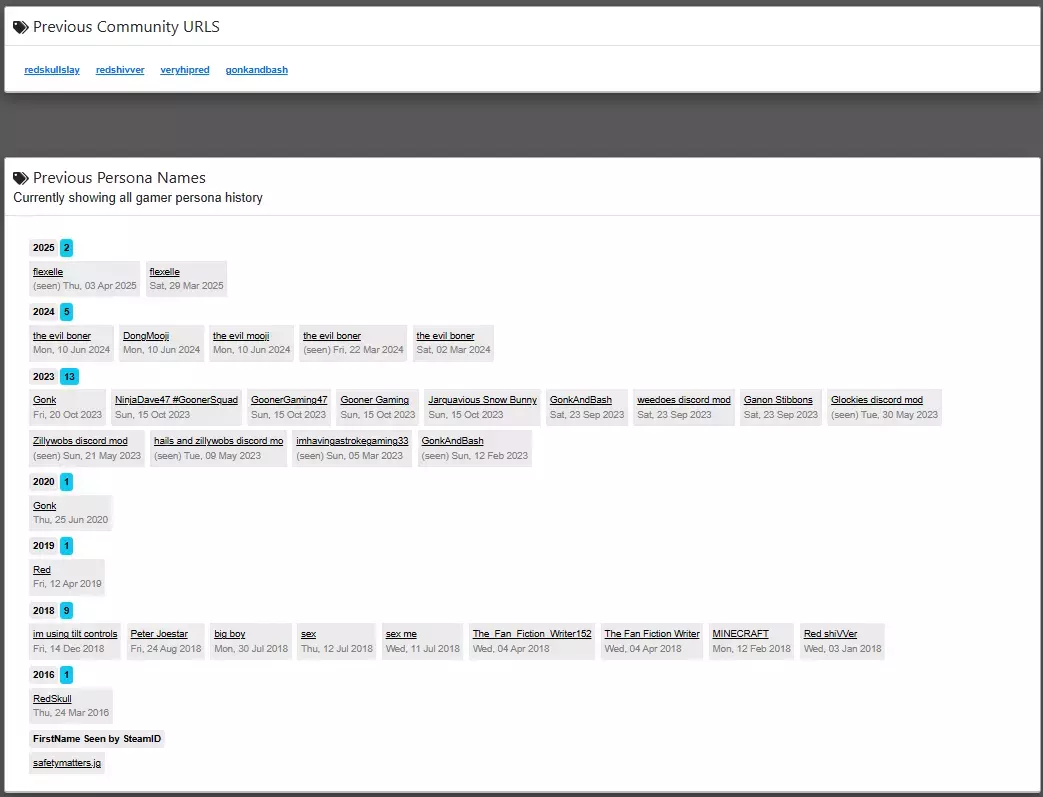The image size is (1043, 797).
Task: Click the count badge 13 beside 2023
Action: pos(69,377)
